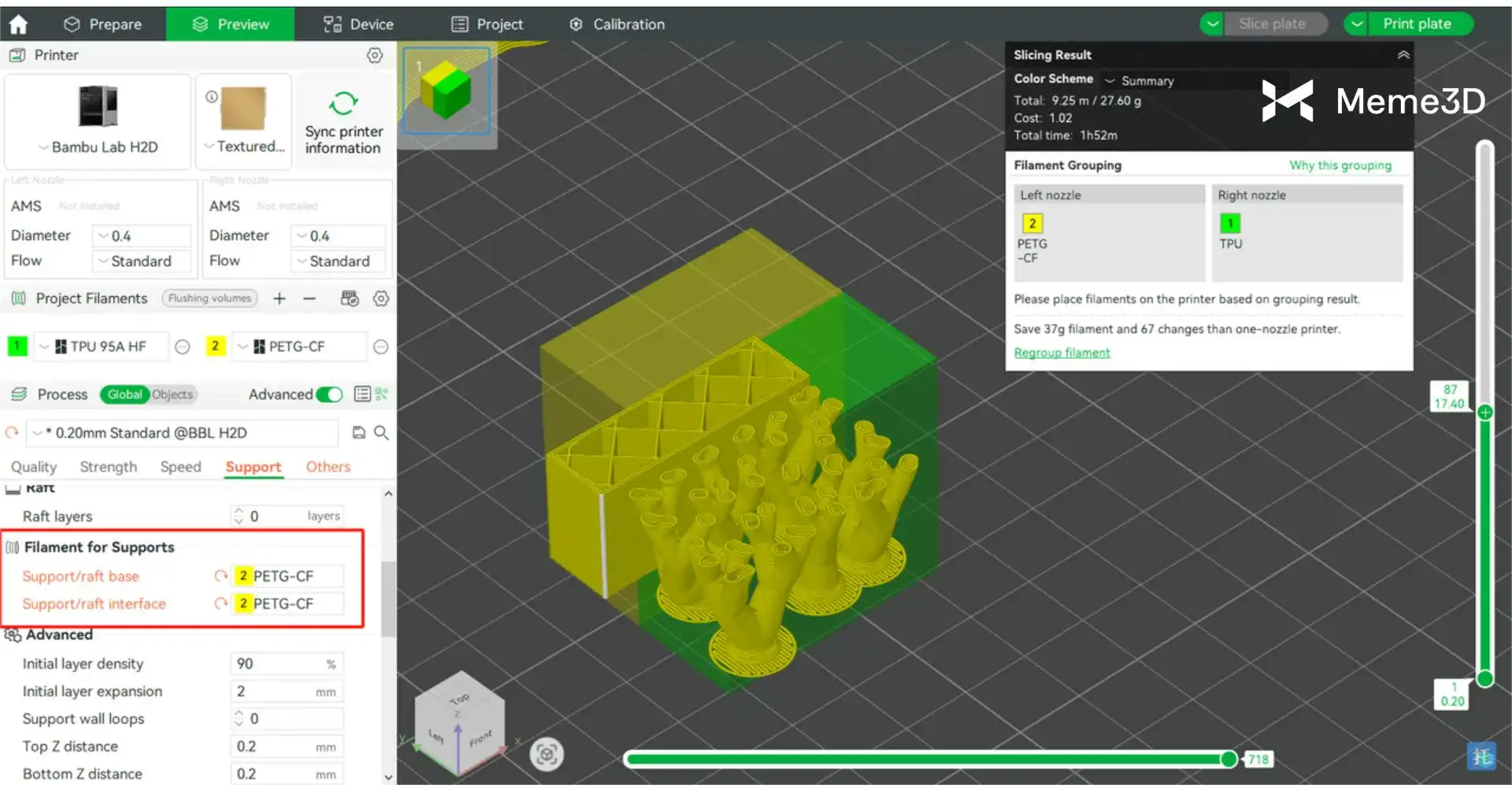Click the Home icon
Viewport: 1512px width, 785px height.
[18, 24]
